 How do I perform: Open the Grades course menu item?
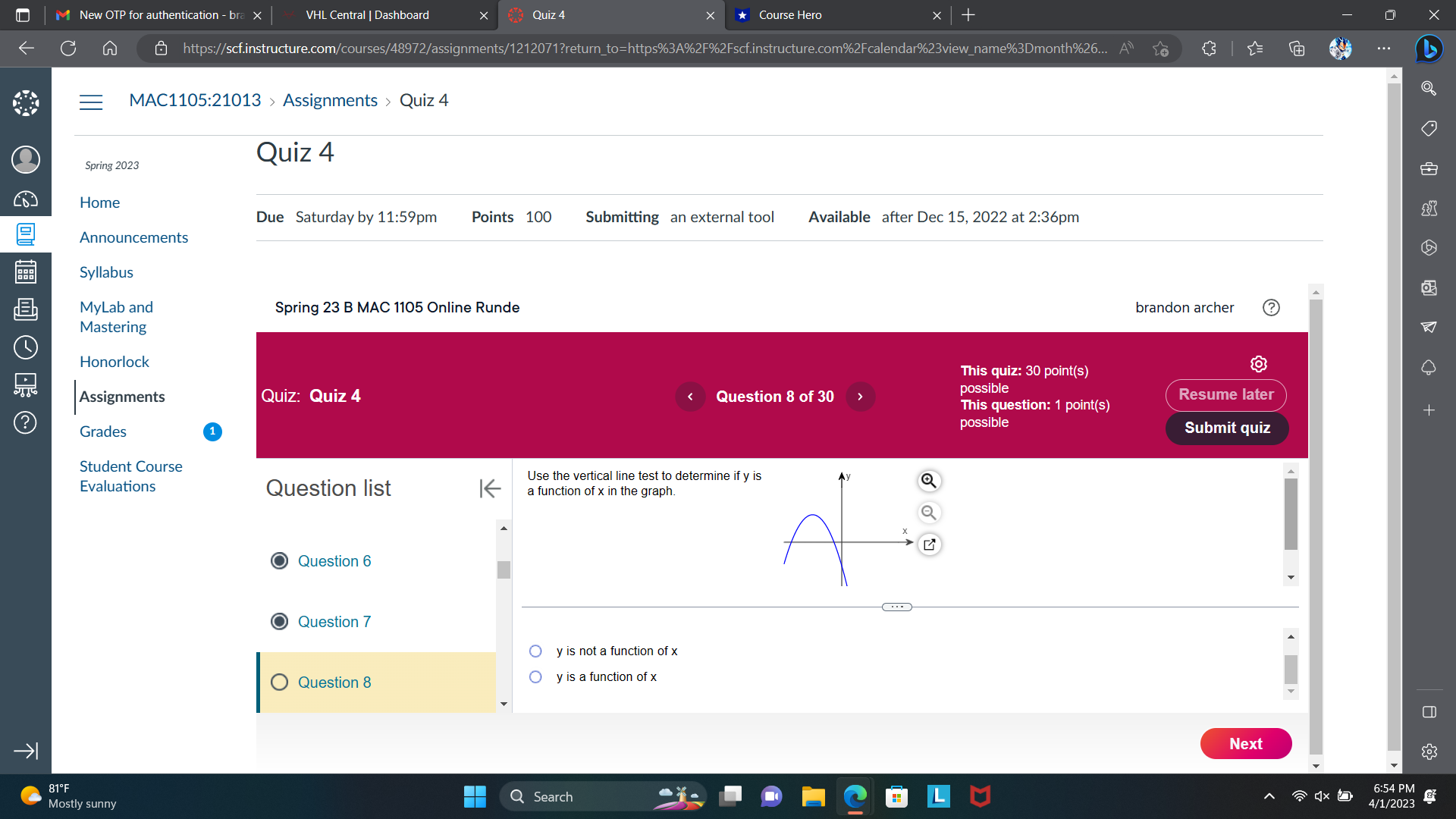click(103, 431)
